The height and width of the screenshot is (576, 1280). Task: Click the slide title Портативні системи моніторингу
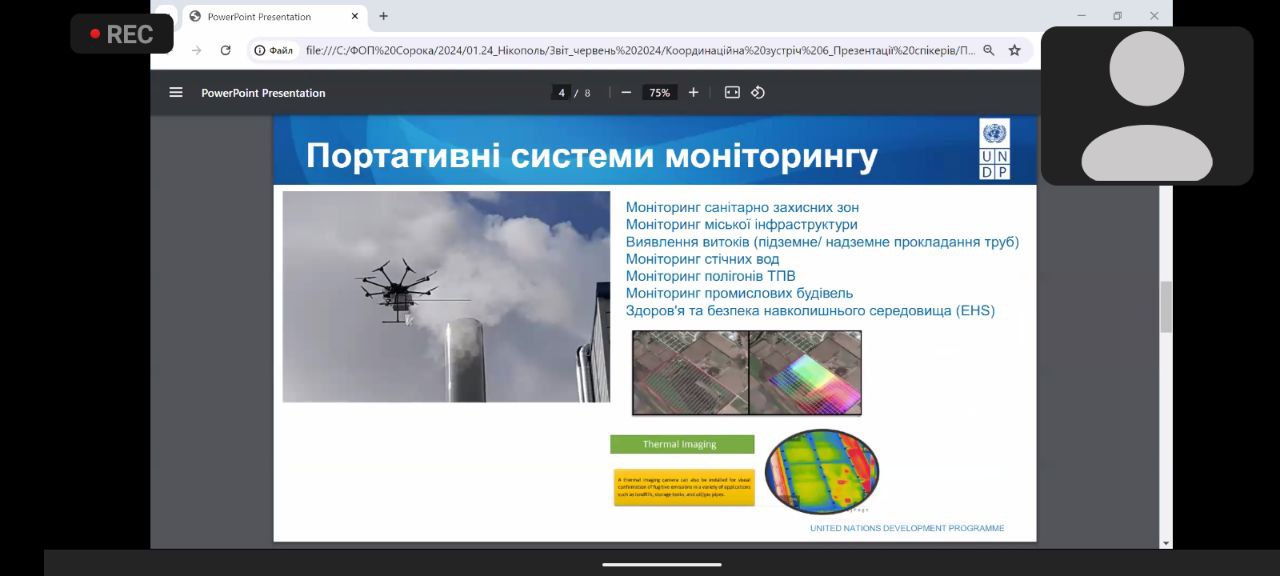tap(592, 156)
